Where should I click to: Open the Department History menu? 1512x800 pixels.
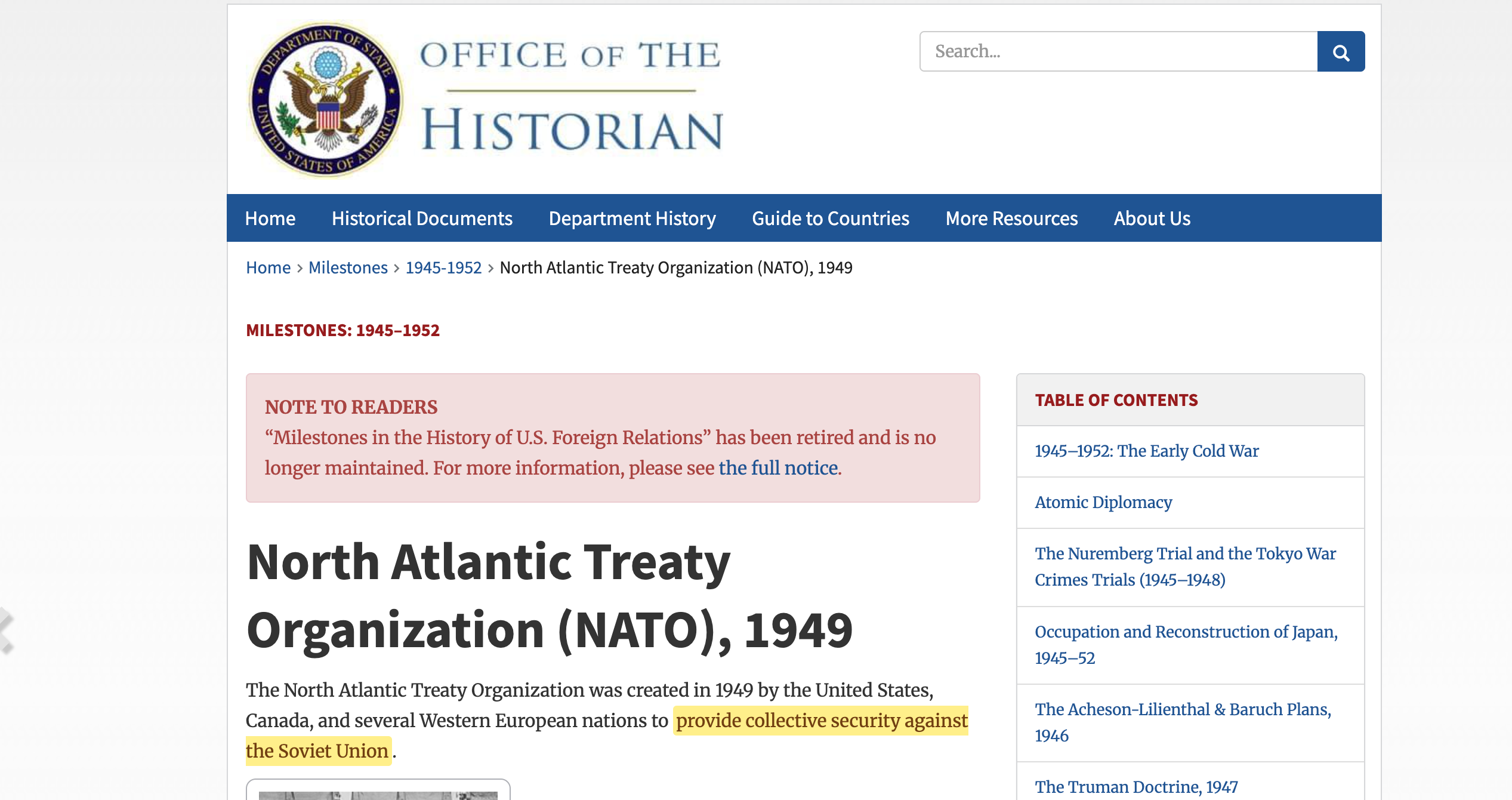pos(632,219)
